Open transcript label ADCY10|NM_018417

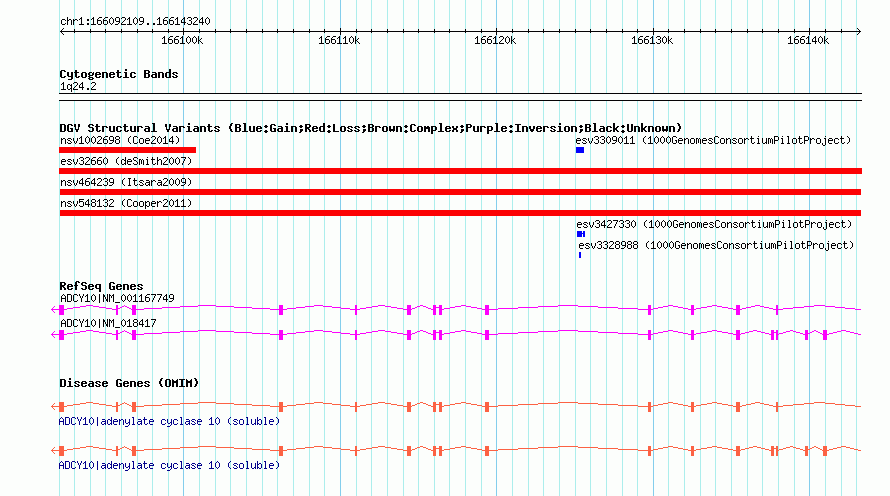[108, 323]
